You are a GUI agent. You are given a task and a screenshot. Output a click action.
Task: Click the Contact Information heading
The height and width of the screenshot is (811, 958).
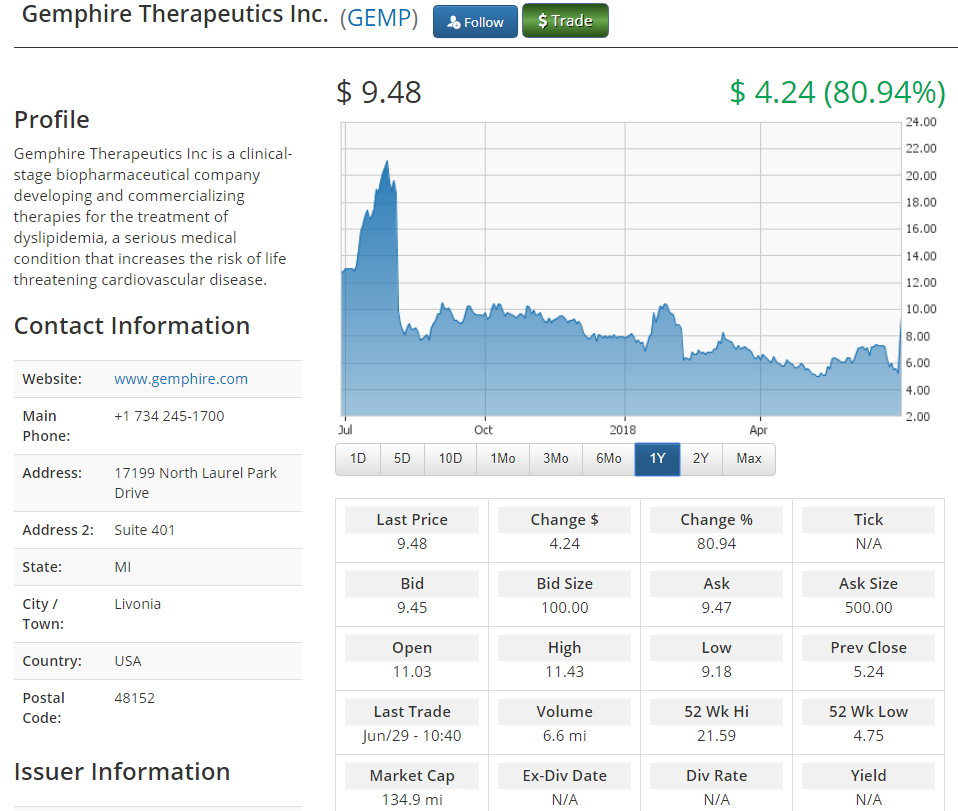click(x=132, y=326)
